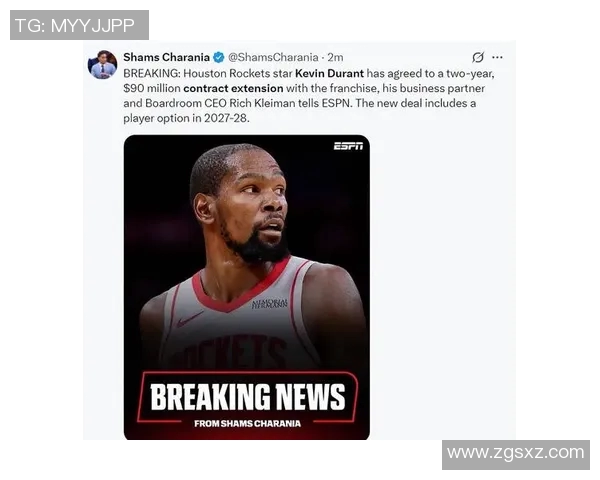The image size is (600, 480).
Task: Click the Nike swoosh on the jersey
Action: coord(190,319)
